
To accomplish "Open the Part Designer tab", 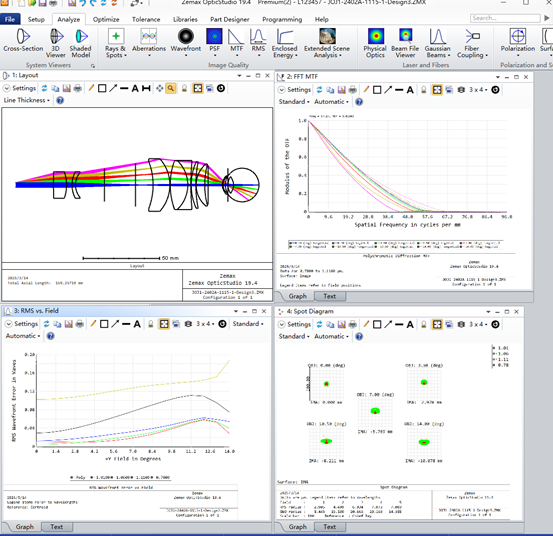I will click(230, 19).
